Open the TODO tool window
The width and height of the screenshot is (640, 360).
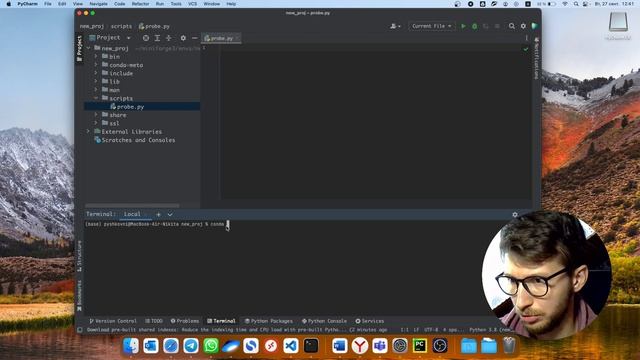[154, 321]
